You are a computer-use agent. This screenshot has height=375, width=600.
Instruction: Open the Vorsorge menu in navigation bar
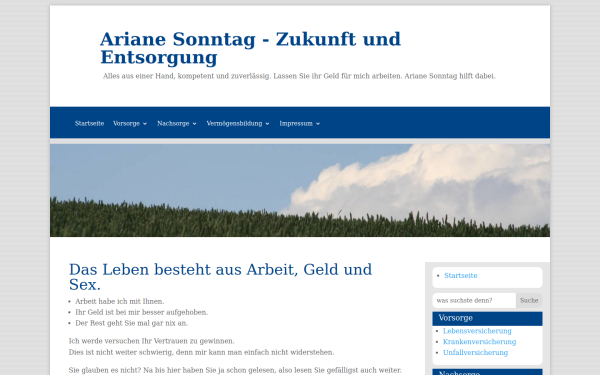point(126,124)
